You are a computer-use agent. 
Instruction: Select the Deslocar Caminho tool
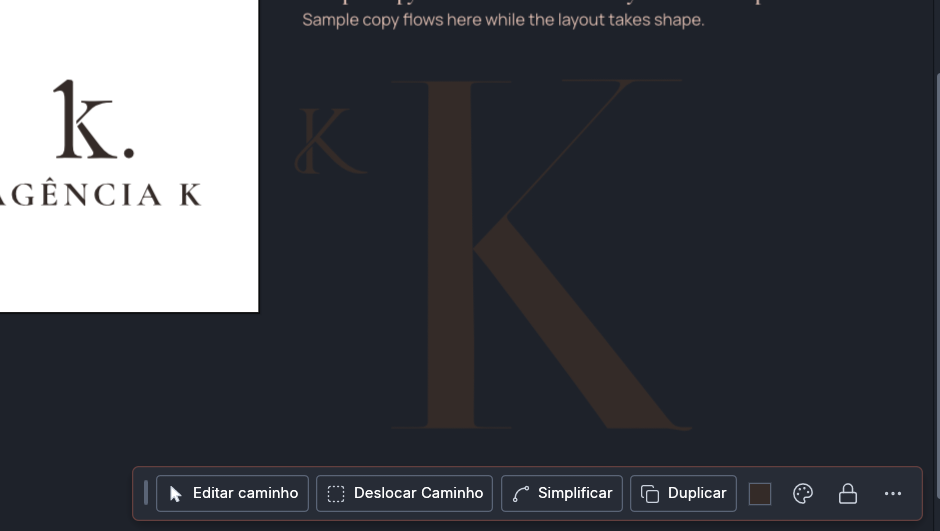(404, 493)
